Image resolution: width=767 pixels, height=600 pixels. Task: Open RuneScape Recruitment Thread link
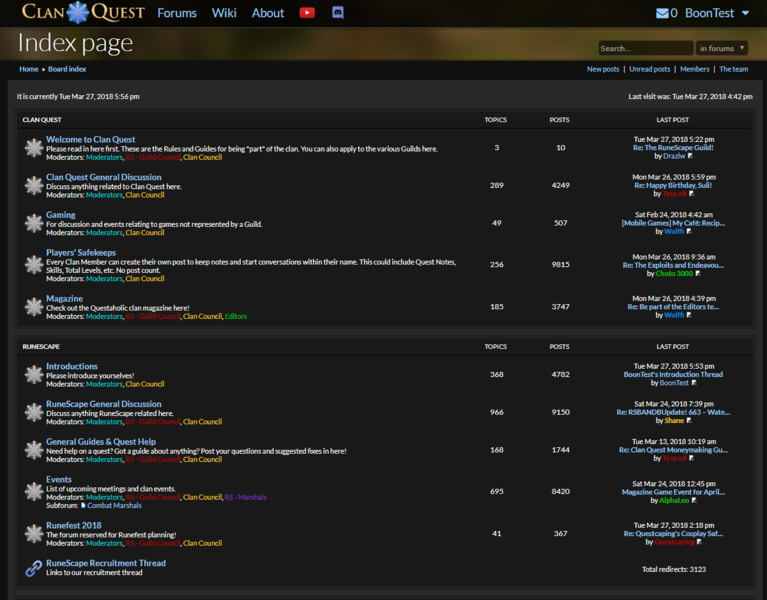click(106, 563)
